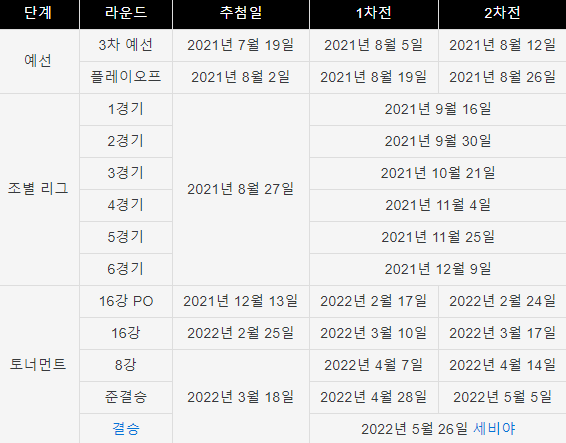Click the 16강 PO round cell
566x443 pixels.
pyautogui.click(x=126, y=301)
